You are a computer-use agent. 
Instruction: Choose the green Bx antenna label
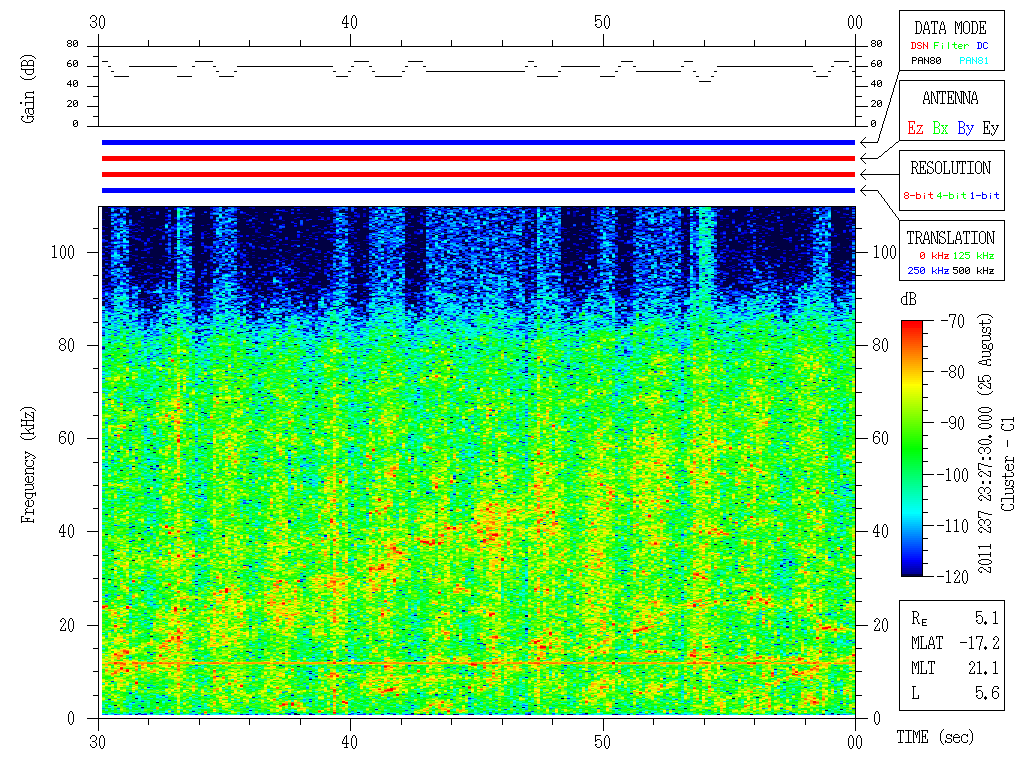coord(940,128)
